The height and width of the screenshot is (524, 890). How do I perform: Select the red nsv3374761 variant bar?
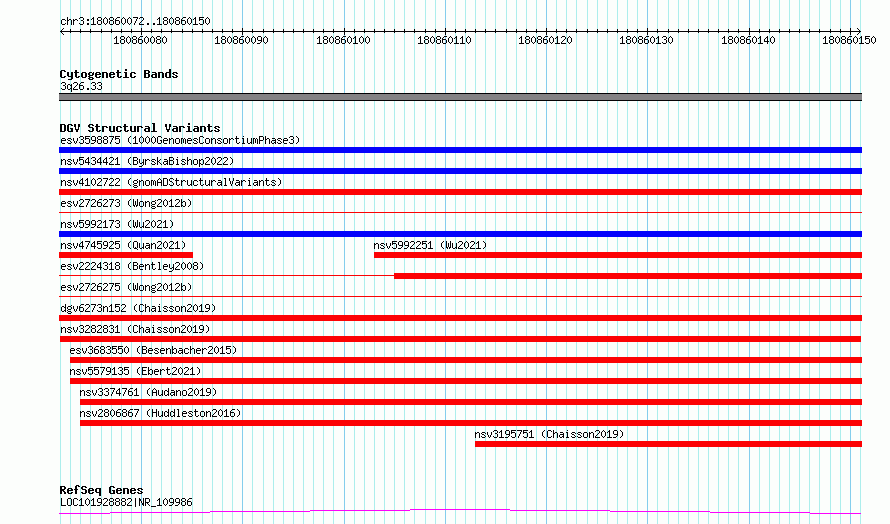[471, 402]
